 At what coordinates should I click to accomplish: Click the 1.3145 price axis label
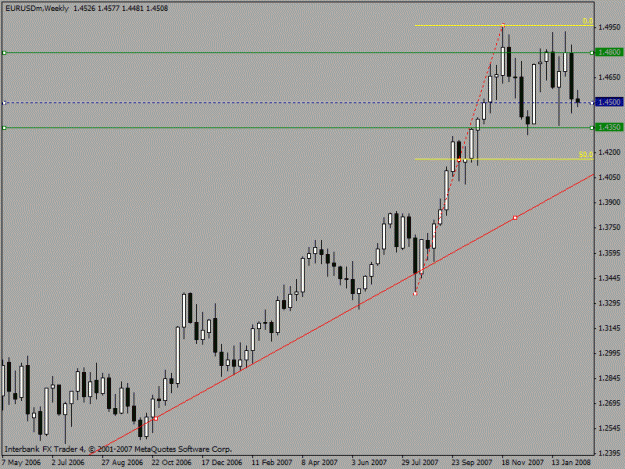610,328
